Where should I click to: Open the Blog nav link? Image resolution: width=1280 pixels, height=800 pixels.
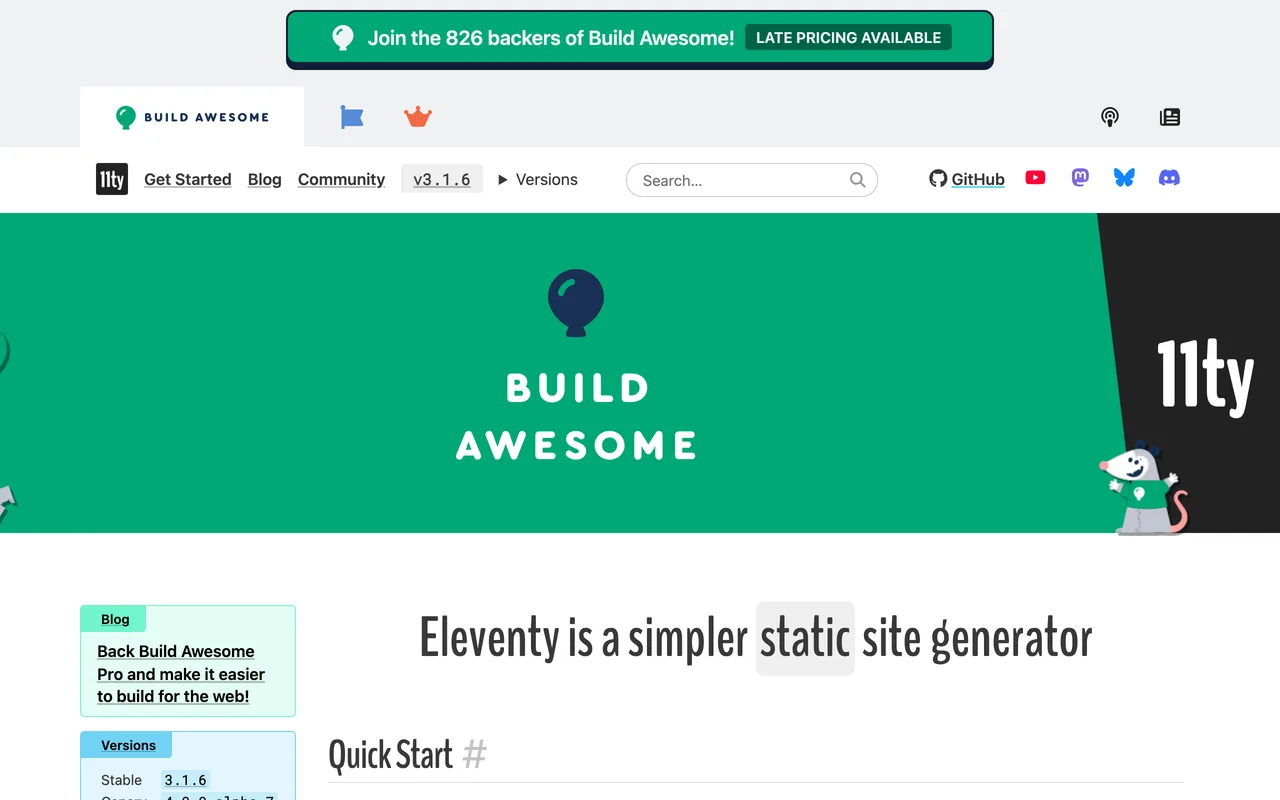(265, 180)
